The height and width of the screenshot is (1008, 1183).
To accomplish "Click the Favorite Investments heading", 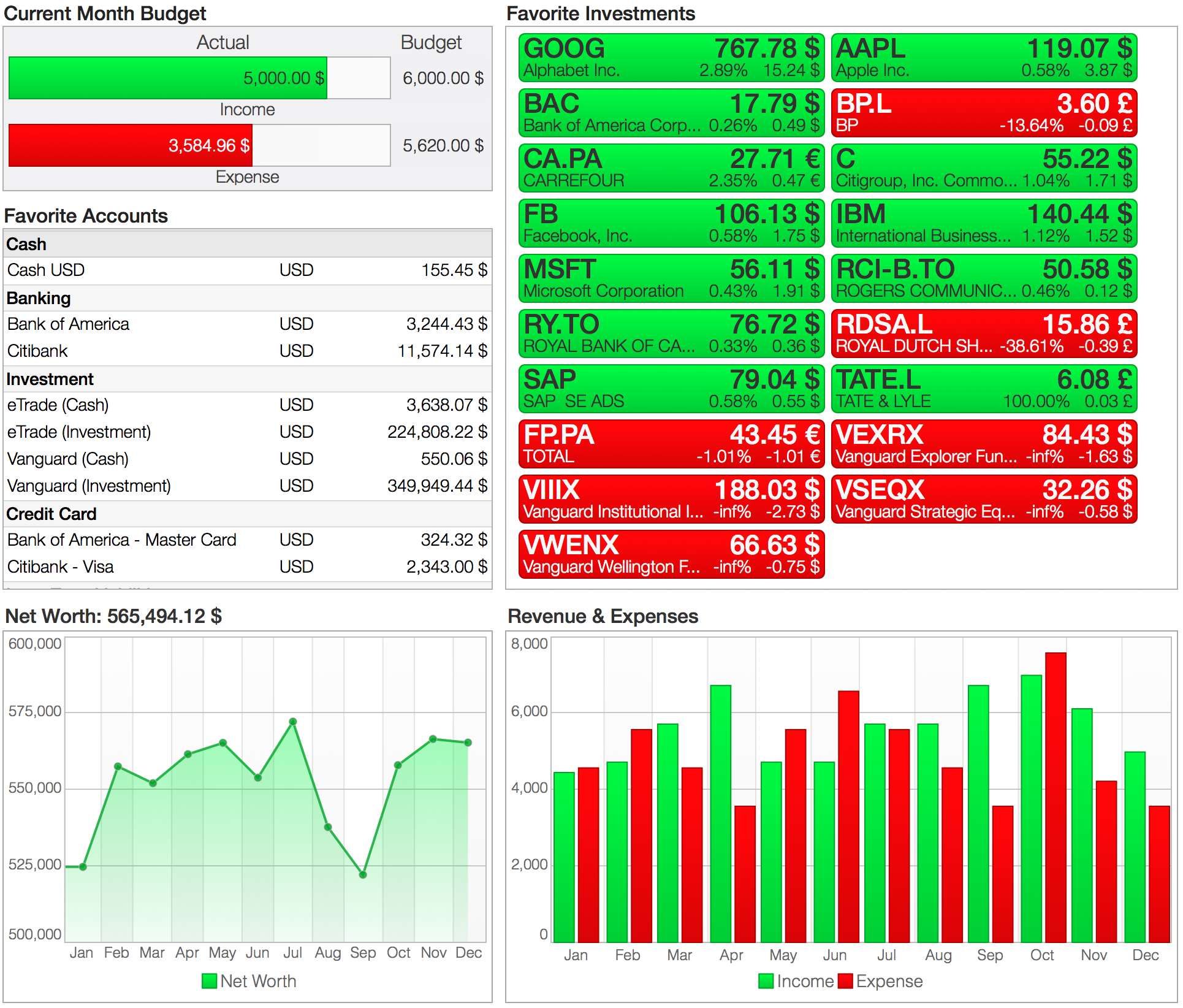I will pyautogui.click(x=601, y=13).
